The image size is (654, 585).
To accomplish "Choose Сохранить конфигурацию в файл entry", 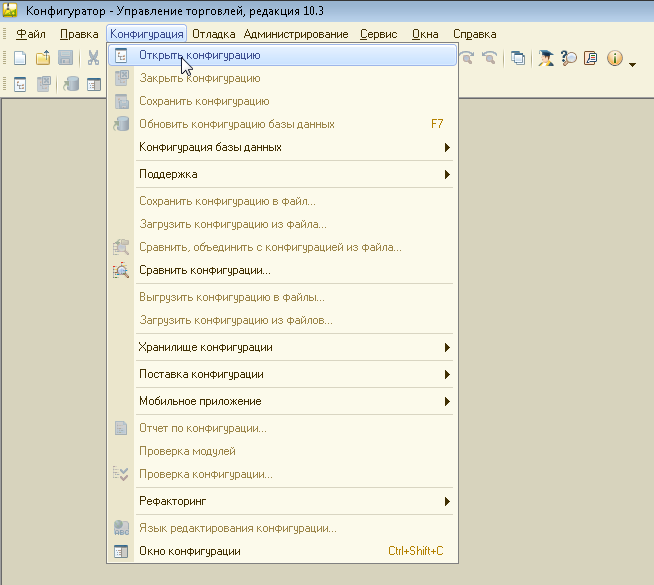I will click(x=282, y=201).
